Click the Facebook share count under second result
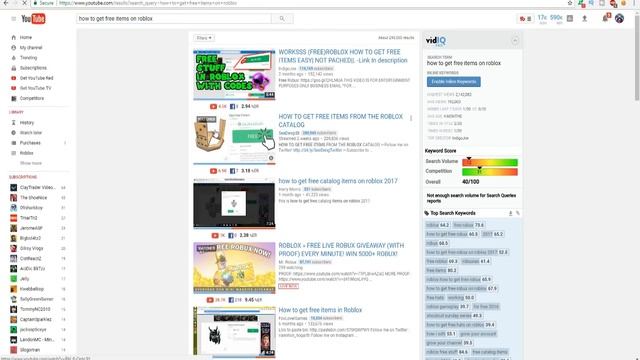Screen dimensions: 640x360 tap(234, 171)
